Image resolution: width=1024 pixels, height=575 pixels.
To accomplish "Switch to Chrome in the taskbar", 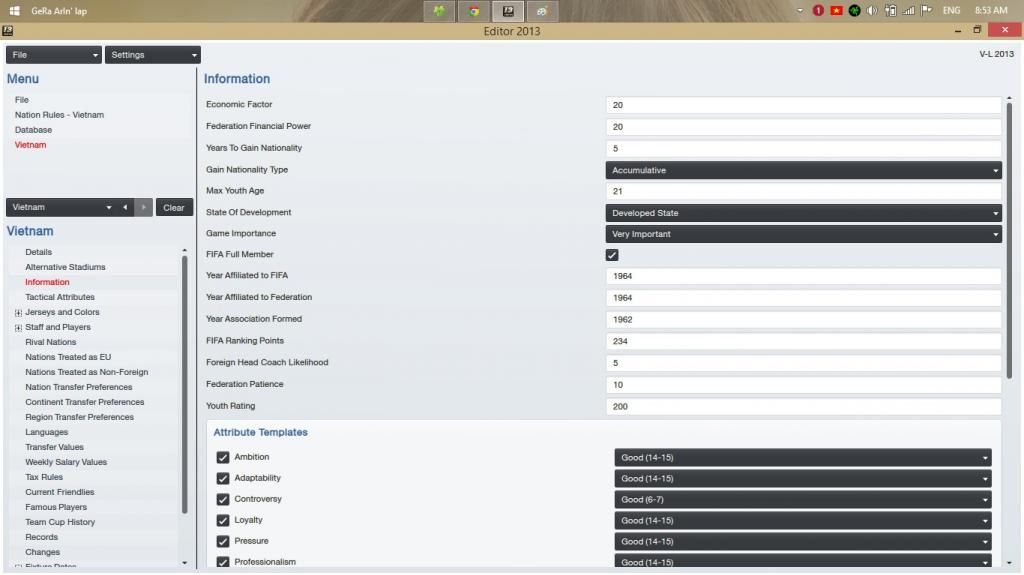I will [473, 11].
